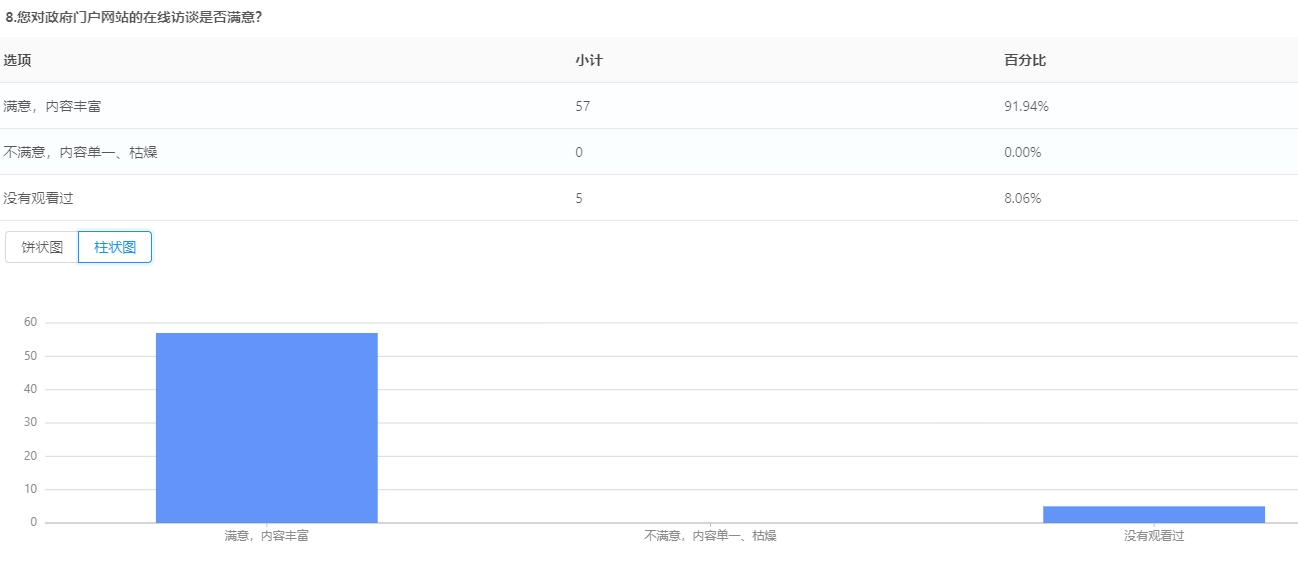This screenshot has width=1298, height=567.
Task: Click the subtotal value 5 in the table
Action: tap(579, 198)
